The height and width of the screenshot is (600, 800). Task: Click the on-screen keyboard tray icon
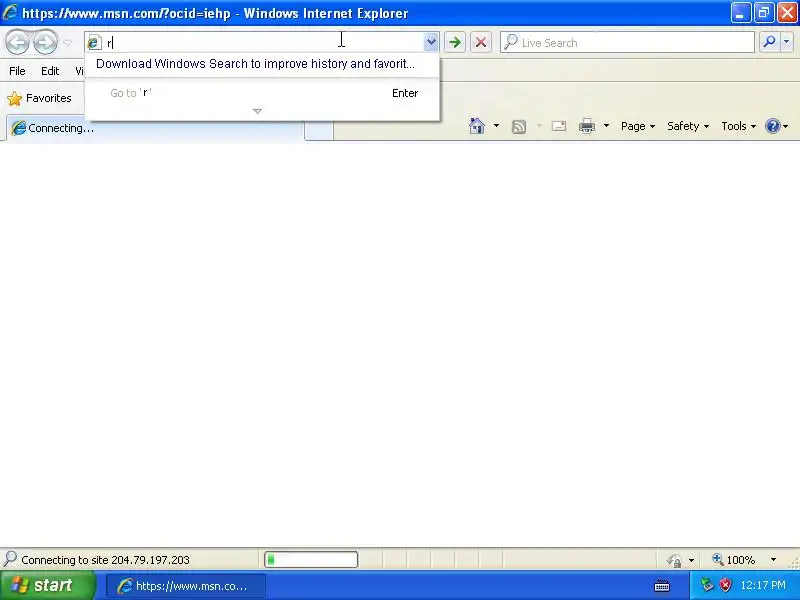(x=662, y=586)
